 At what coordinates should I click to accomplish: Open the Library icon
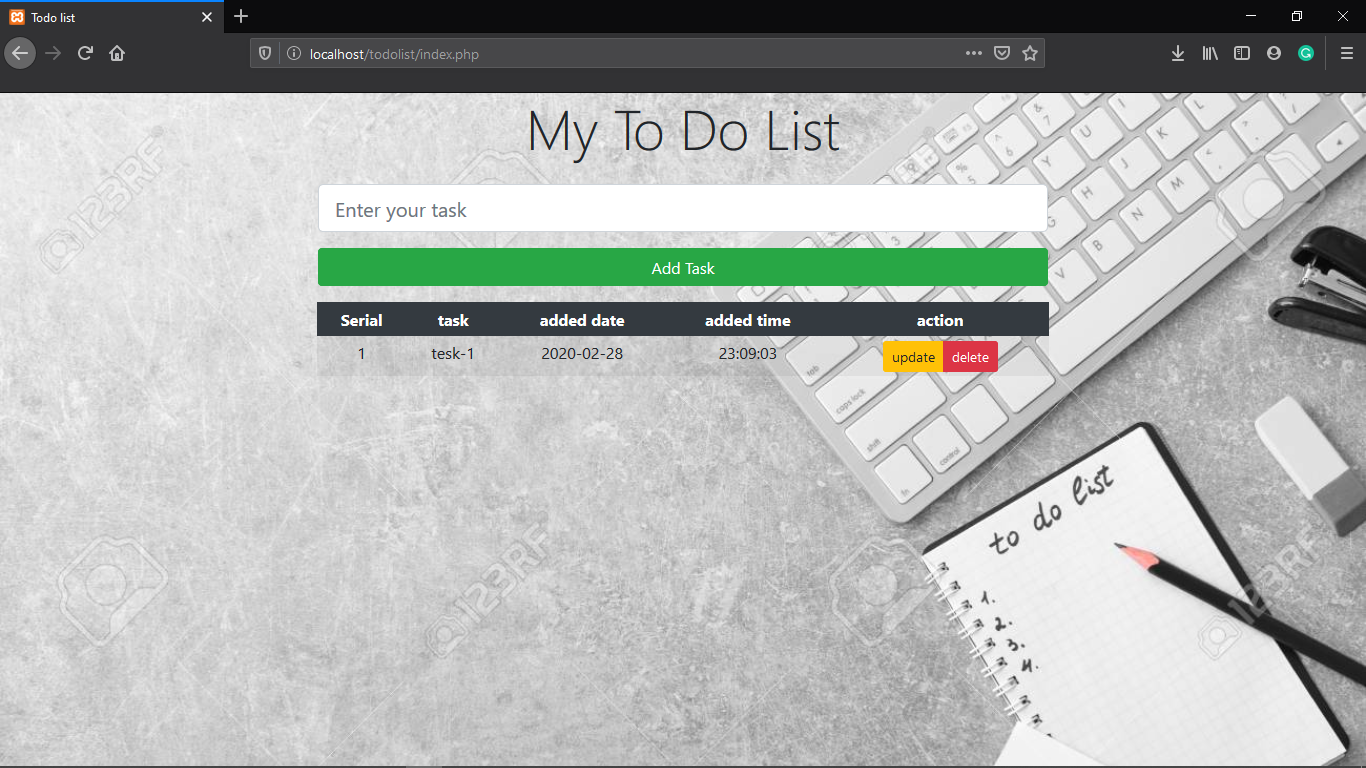point(1210,54)
